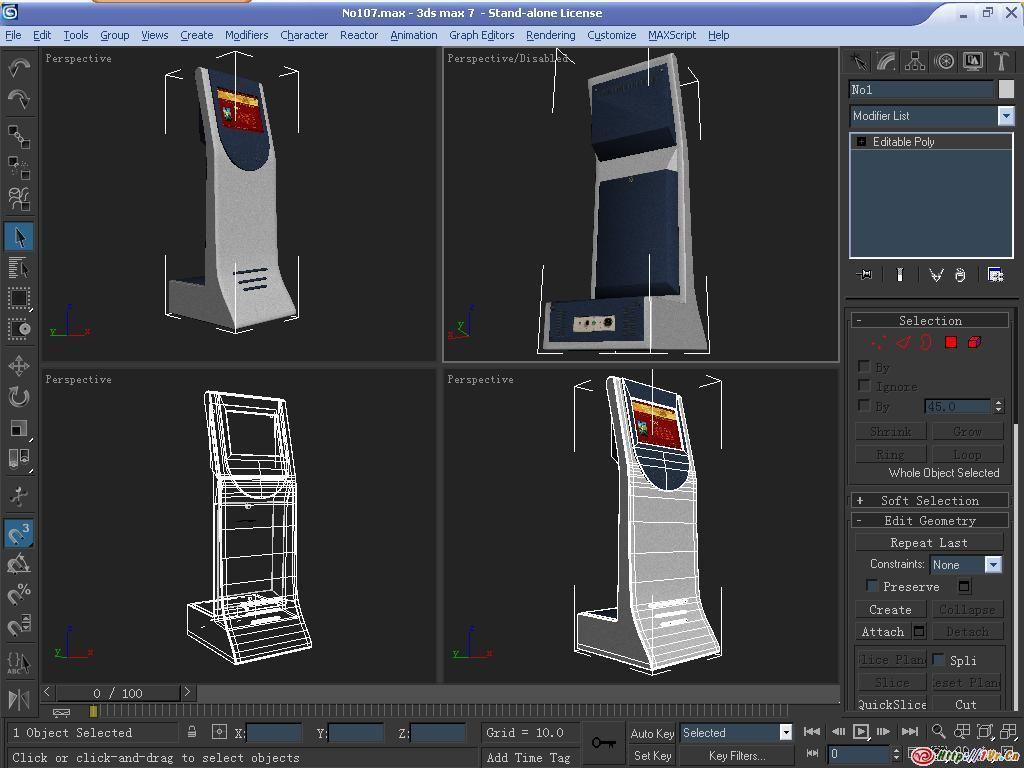Expand the Soft Selection rollout
The image size is (1024, 768).
[x=929, y=500]
